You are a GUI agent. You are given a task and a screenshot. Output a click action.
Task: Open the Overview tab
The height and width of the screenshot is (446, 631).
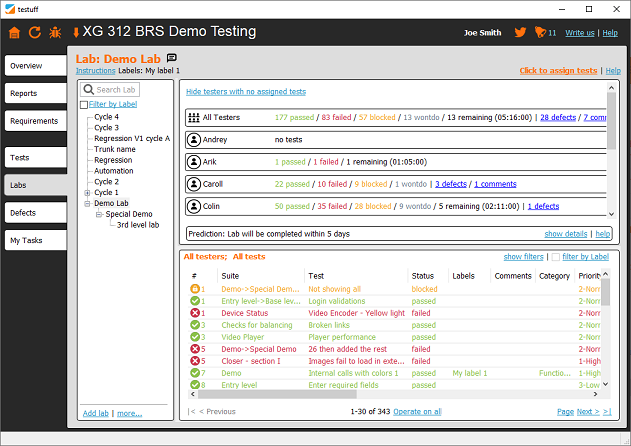[x=36, y=66]
